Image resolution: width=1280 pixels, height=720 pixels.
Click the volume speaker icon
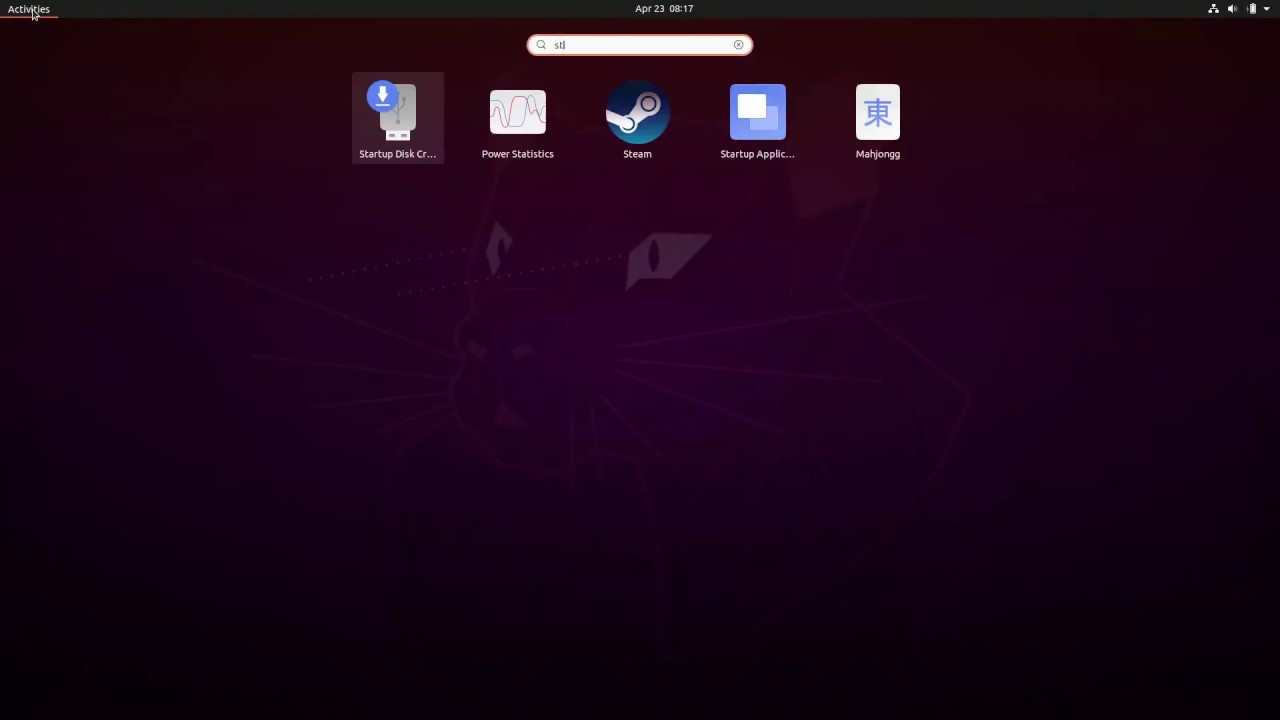pos(1232,9)
